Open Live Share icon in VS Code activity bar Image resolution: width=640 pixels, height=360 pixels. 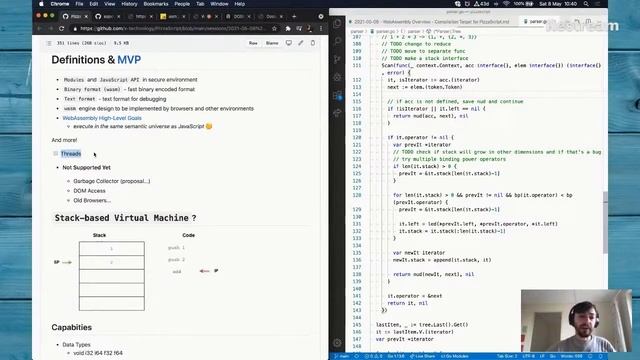pos(337,113)
